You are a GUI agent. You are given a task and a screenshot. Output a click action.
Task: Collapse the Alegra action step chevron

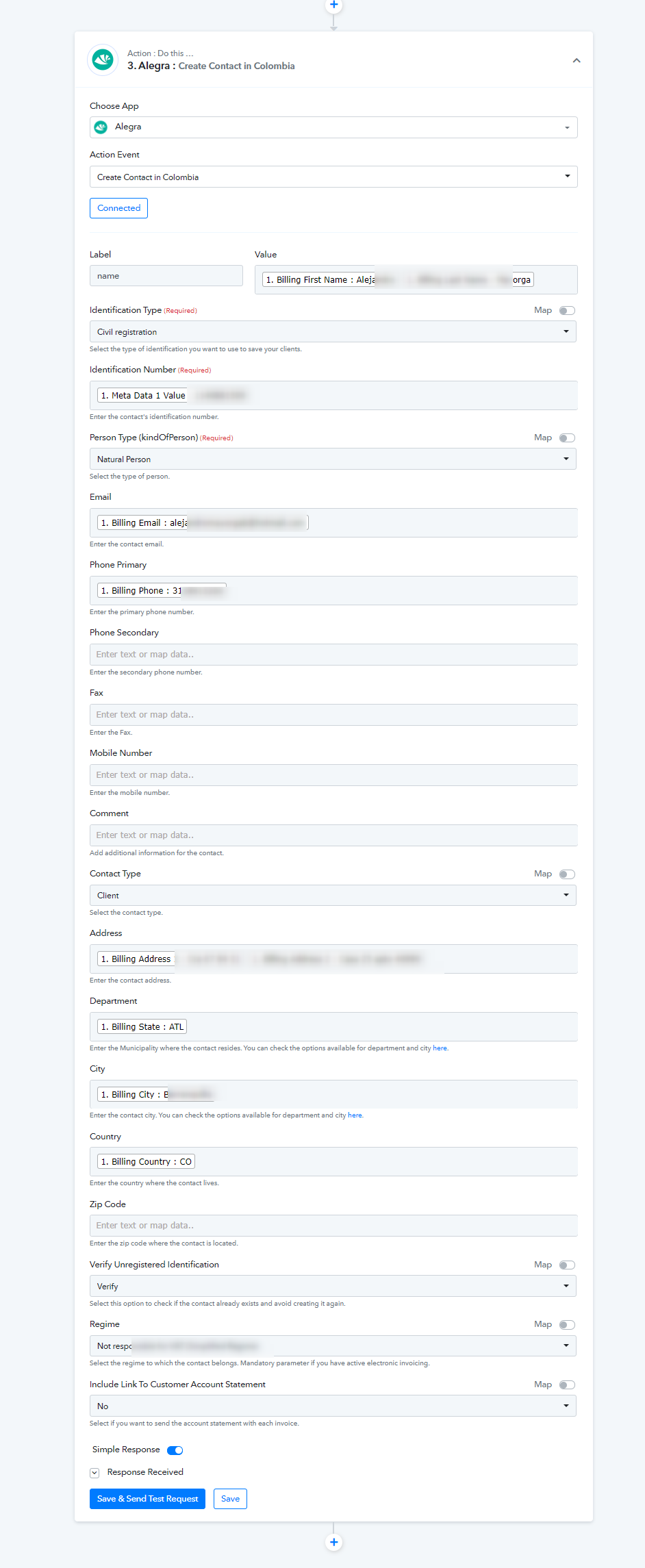577,60
